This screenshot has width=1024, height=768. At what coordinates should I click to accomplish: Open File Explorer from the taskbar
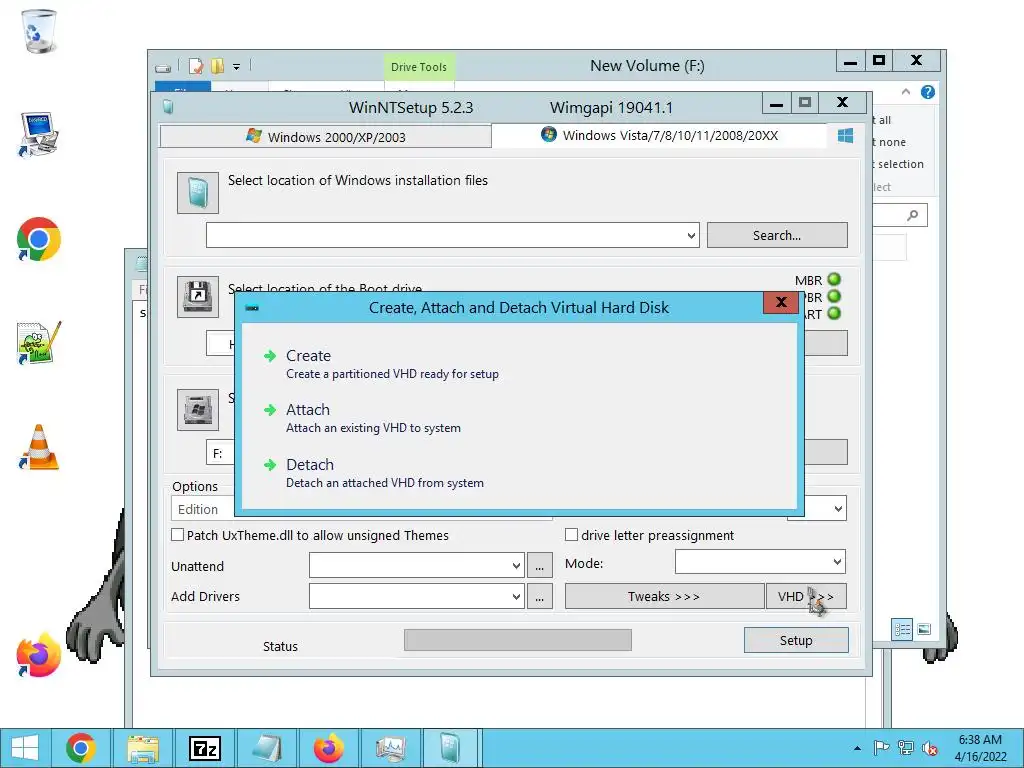[x=142, y=748]
